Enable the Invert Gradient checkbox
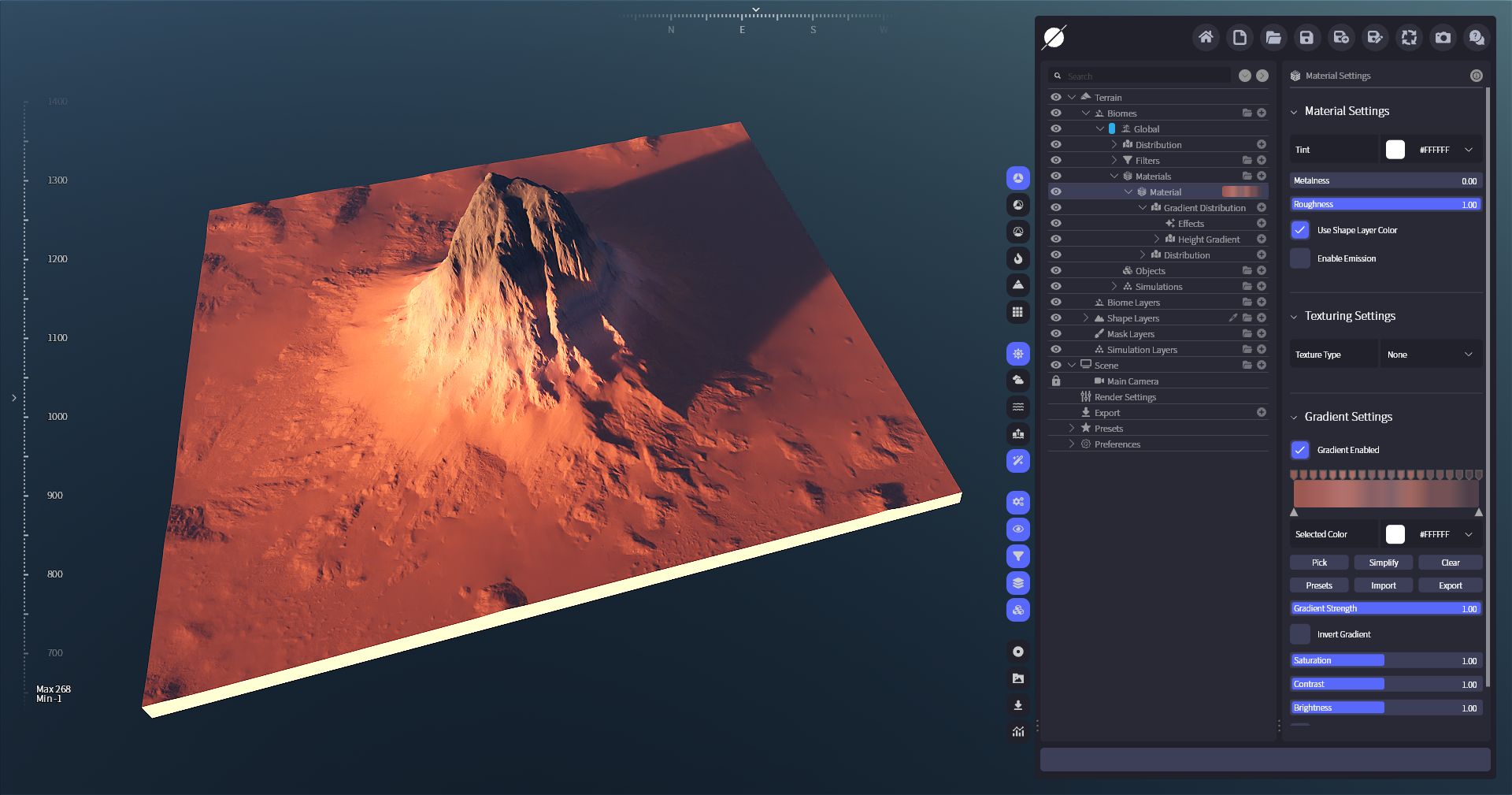Image resolution: width=1512 pixels, height=795 pixels. coord(1300,634)
